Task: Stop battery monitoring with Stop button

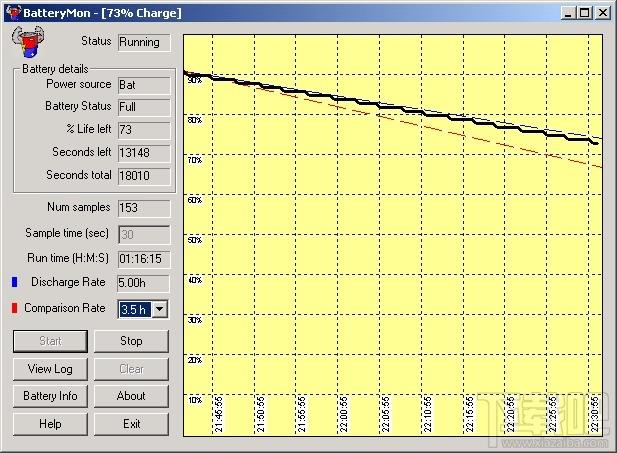Action: (131, 341)
